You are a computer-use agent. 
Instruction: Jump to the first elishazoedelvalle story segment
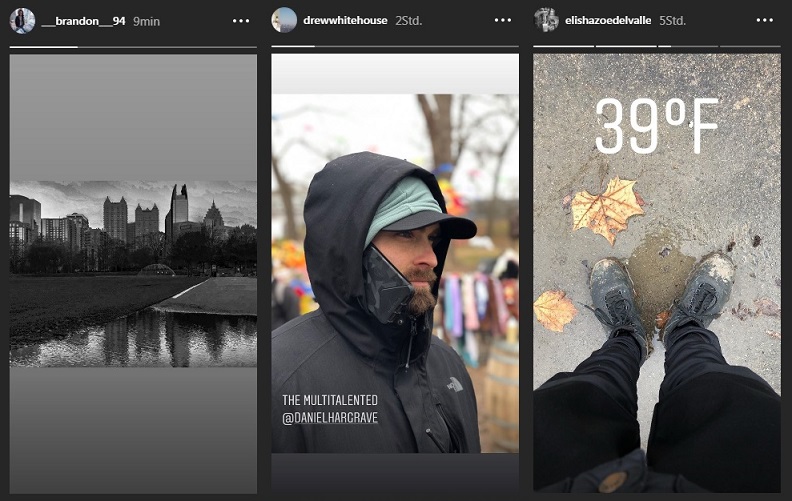point(564,46)
